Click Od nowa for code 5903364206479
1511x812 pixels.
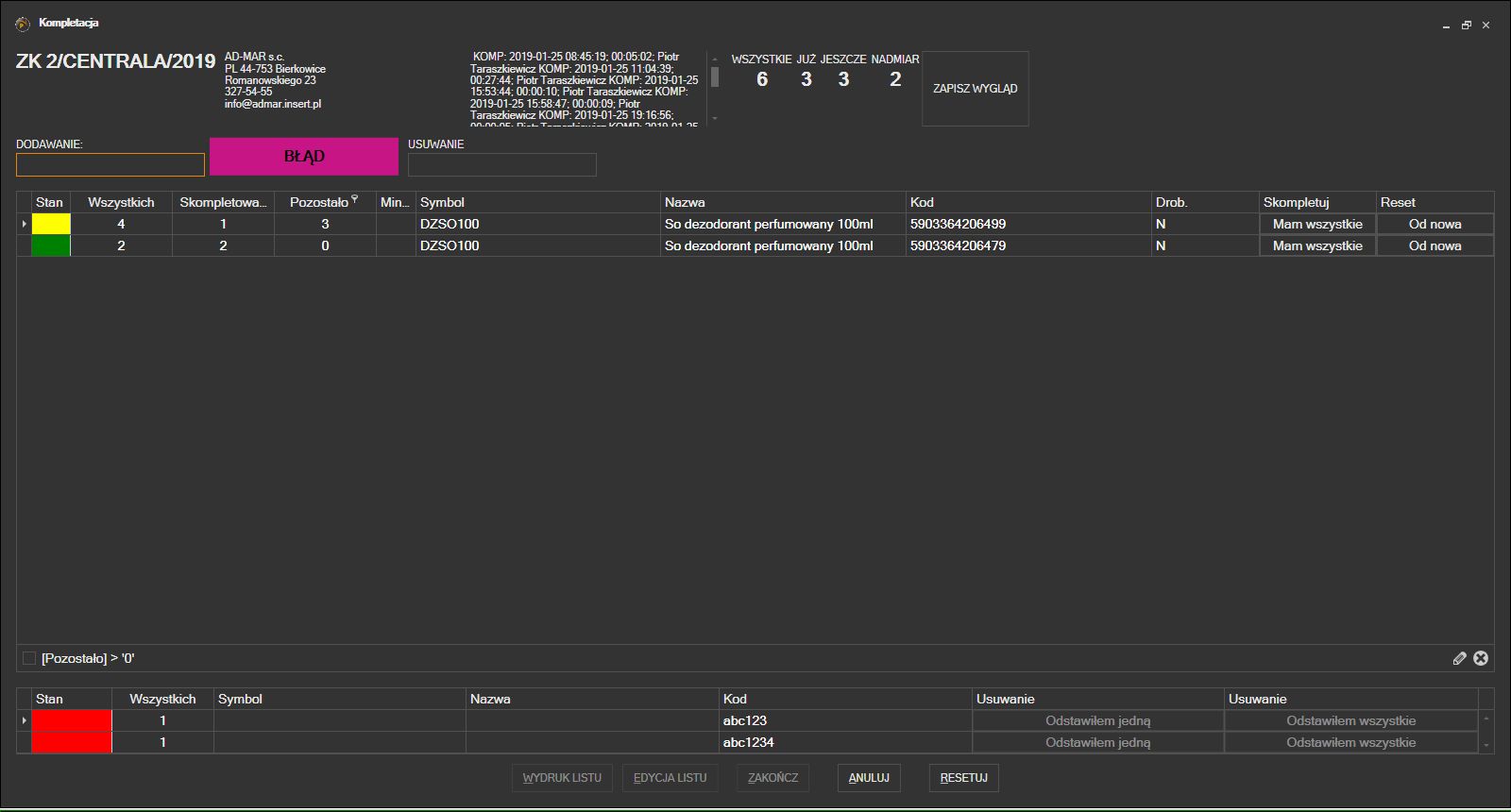tap(1435, 245)
